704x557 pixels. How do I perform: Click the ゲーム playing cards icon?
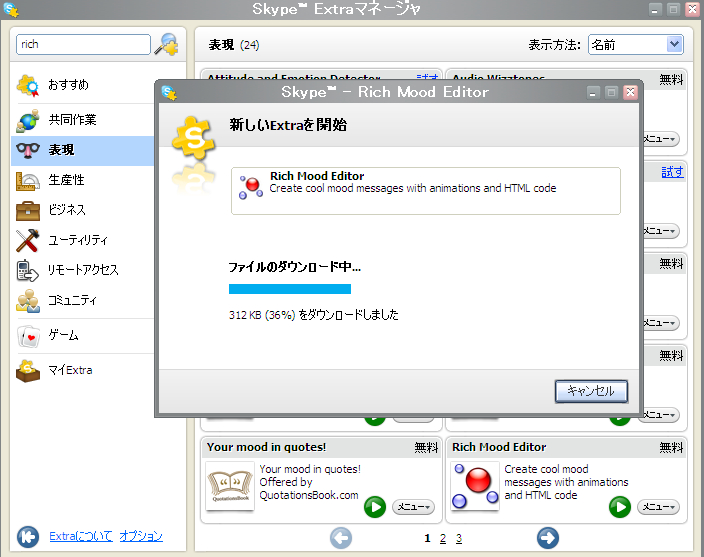(x=28, y=336)
